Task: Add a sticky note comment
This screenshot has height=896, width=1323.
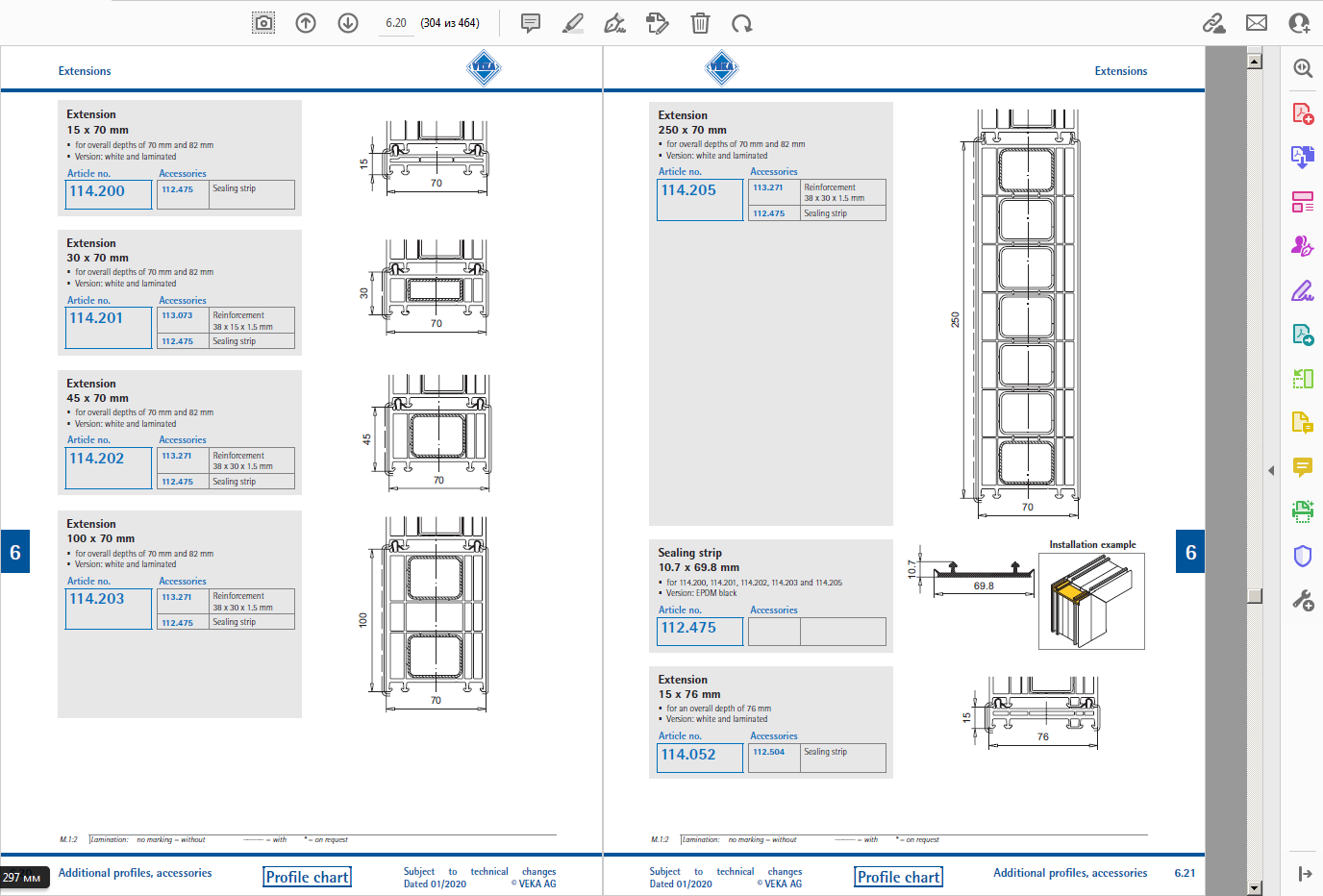Action: [530, 23]
